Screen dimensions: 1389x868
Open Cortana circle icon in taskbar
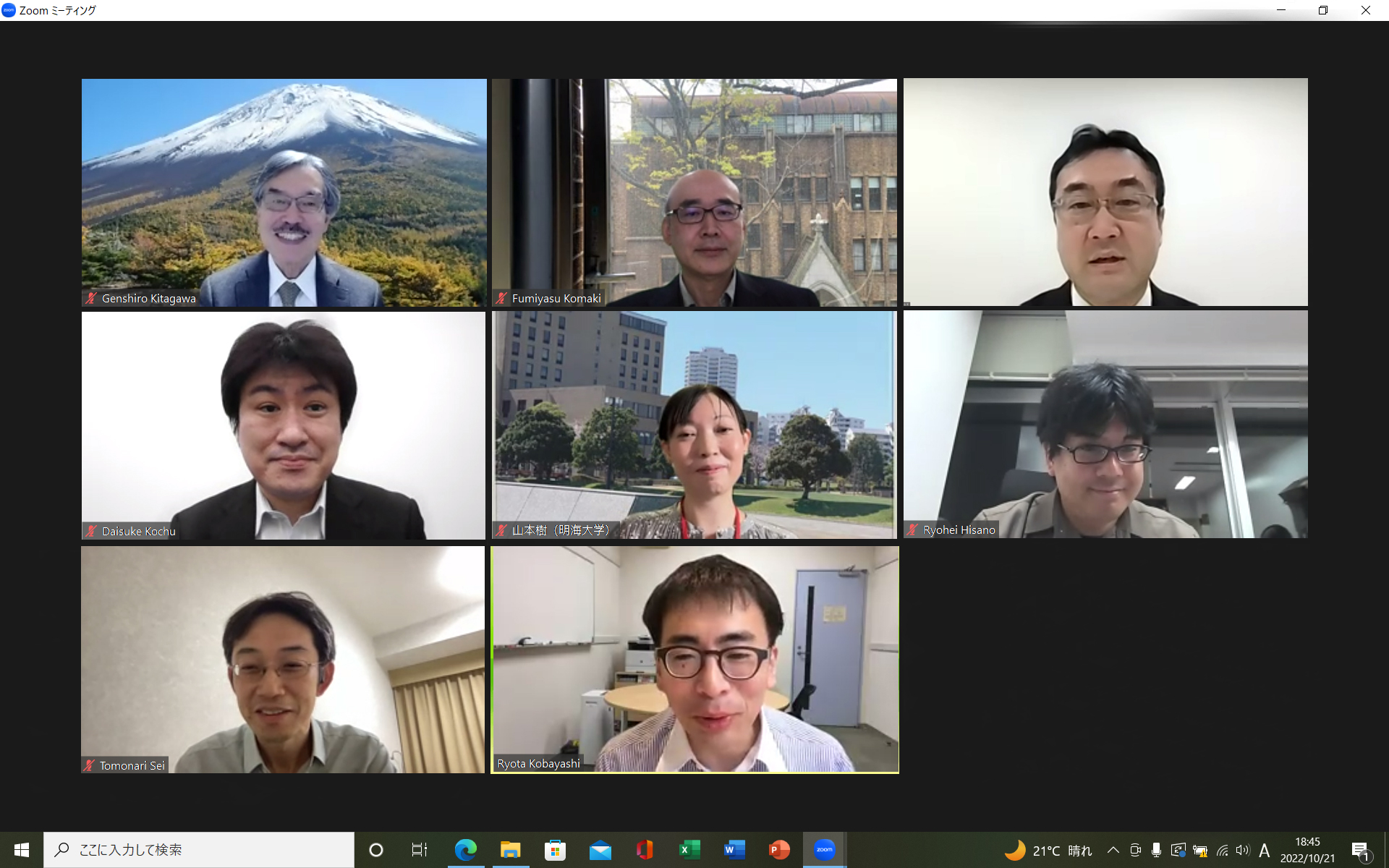(x=376, y=850)
